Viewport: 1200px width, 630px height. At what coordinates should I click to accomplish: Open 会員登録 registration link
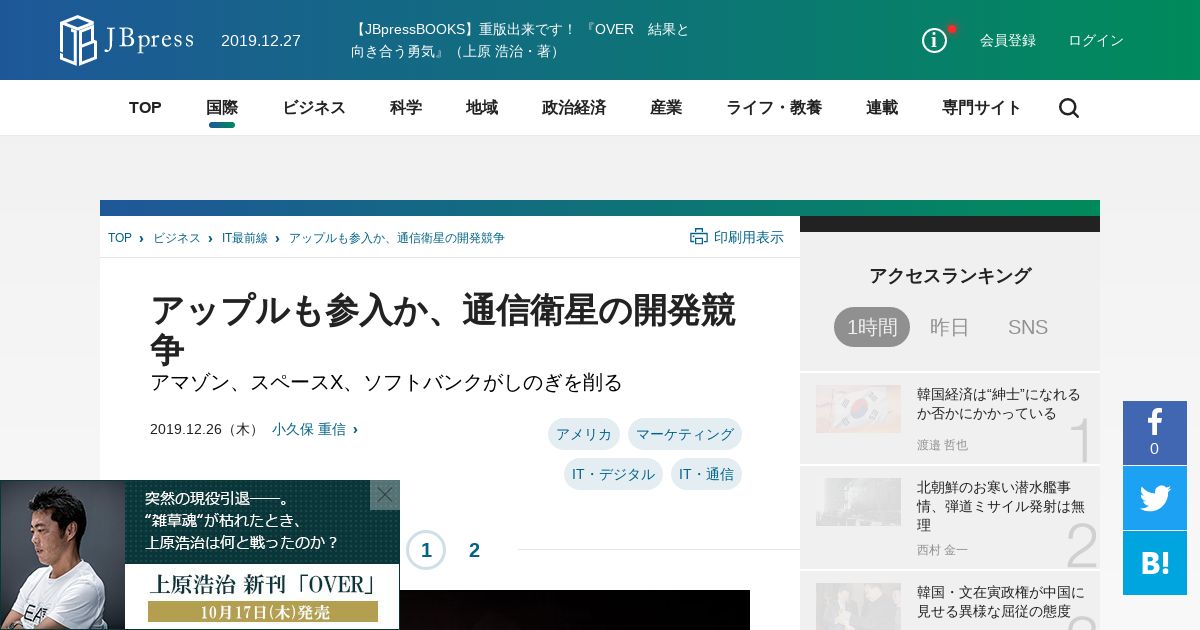click(1008, 40)
